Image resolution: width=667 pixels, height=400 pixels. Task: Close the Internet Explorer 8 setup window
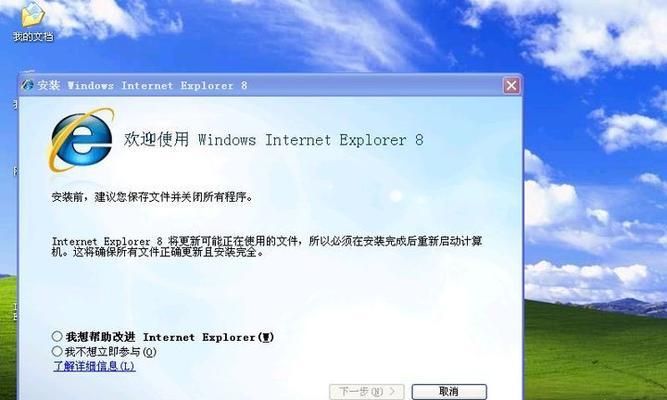[x=511, y=86]
